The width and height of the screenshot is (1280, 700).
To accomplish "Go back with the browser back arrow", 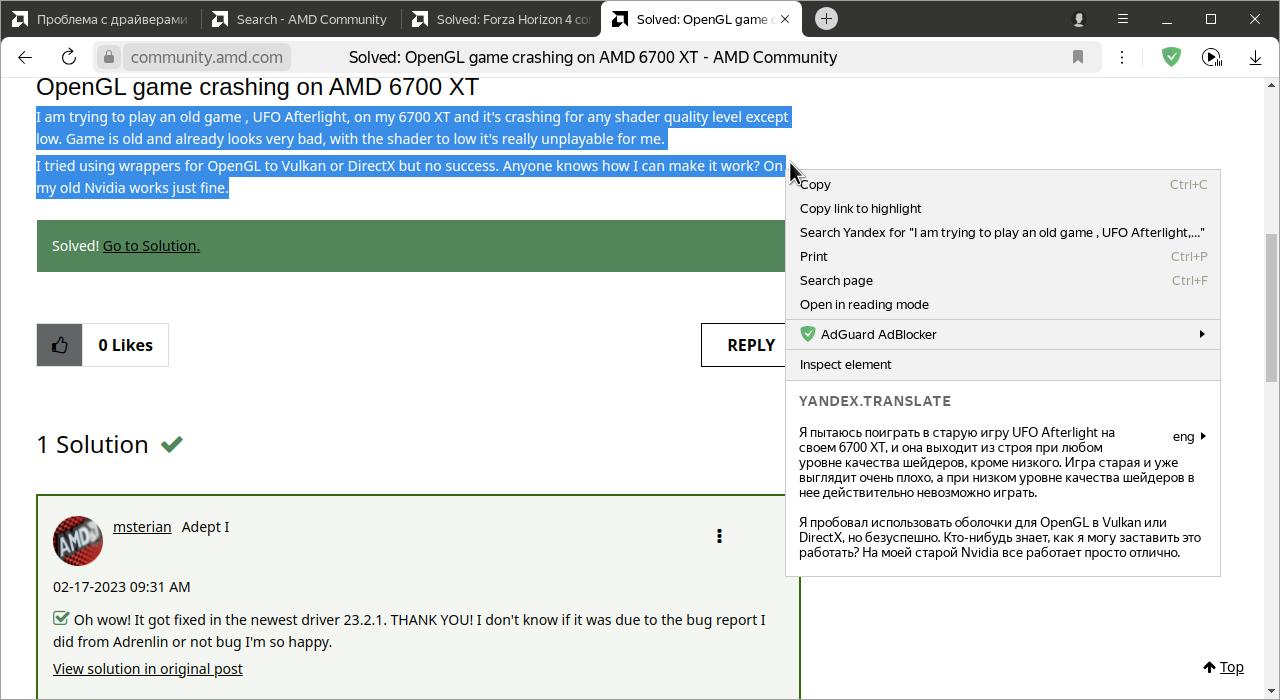I will [x=25, y=57].
